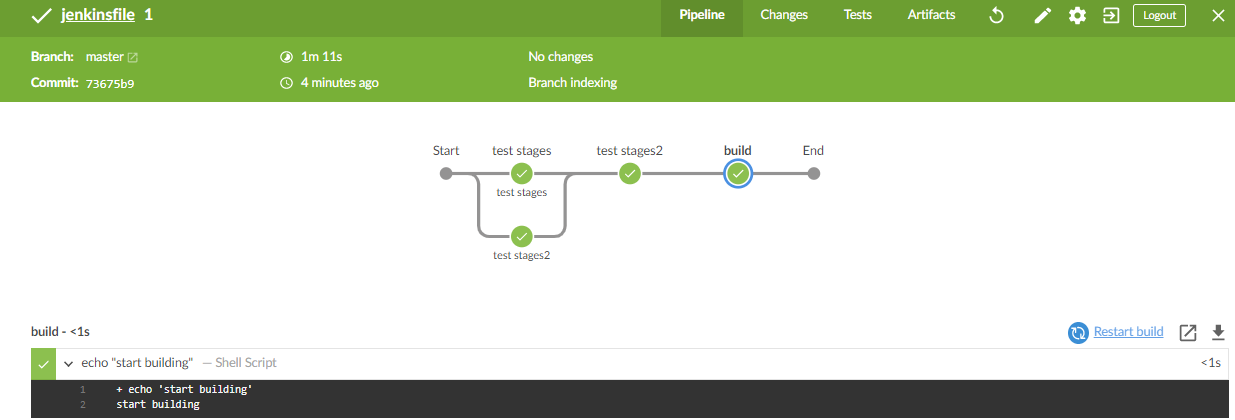The width and height of the screenshot is (1235, 420).
Task: Switch to the Changes tab
Action: click(784, 16)
